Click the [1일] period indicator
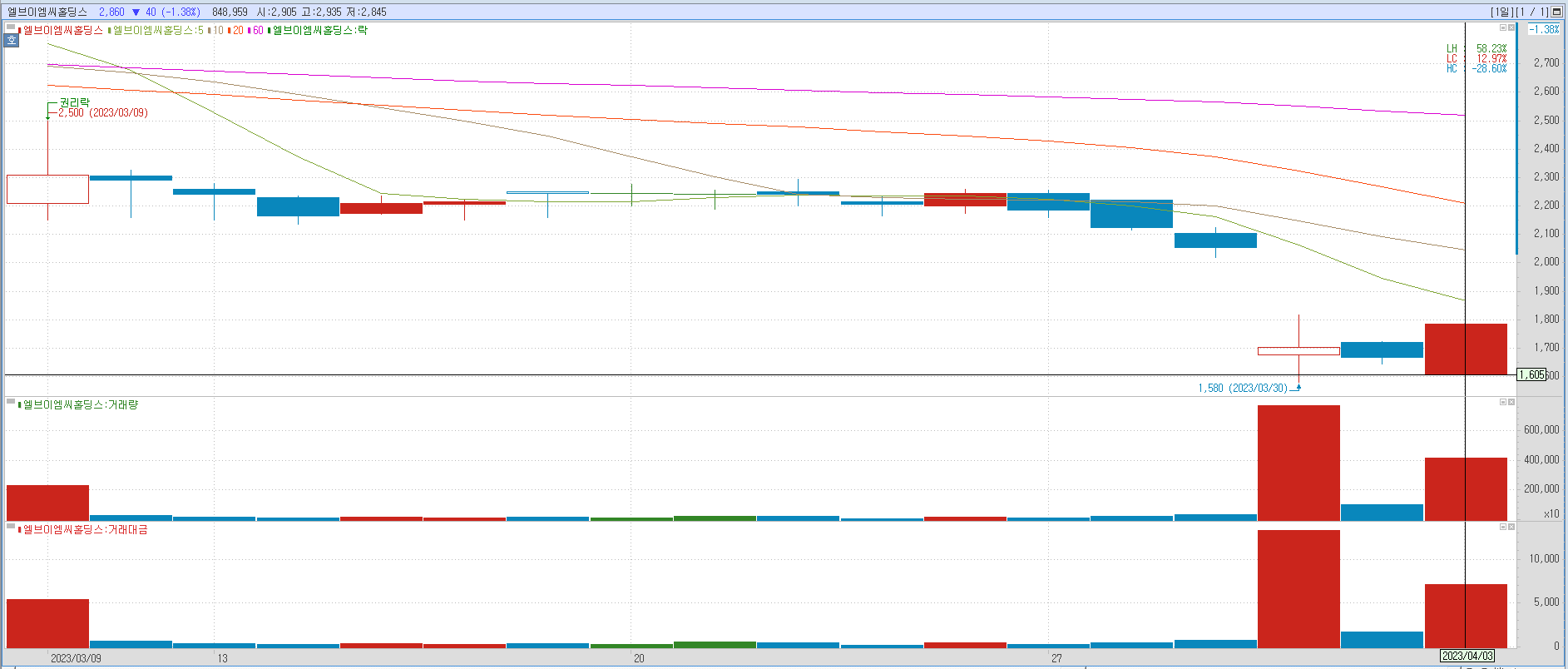This screenshot has width=1568, height=669. coord(1501,12)
